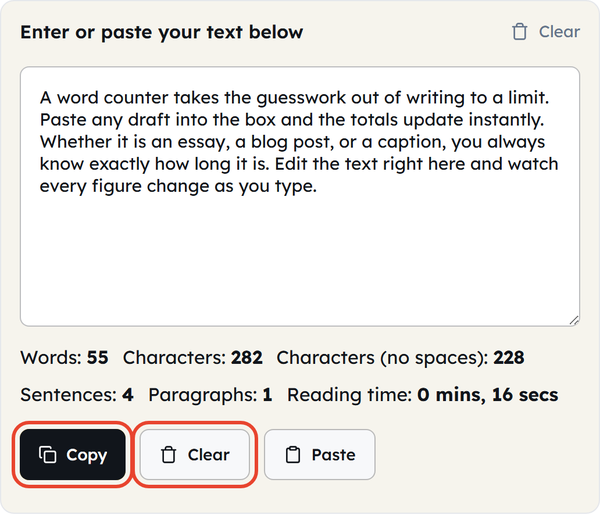This screenshot has width=600, height=515.
Task: Click the black Copy button label
Action: tap(86, 455)
